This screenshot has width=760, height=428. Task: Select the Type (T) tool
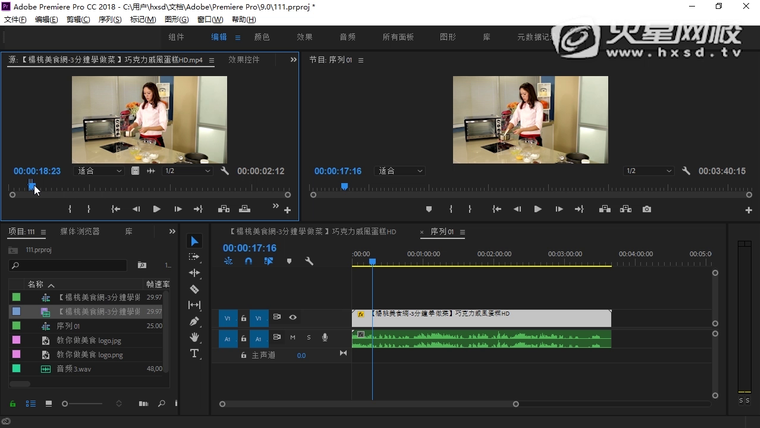click(194, 353)
